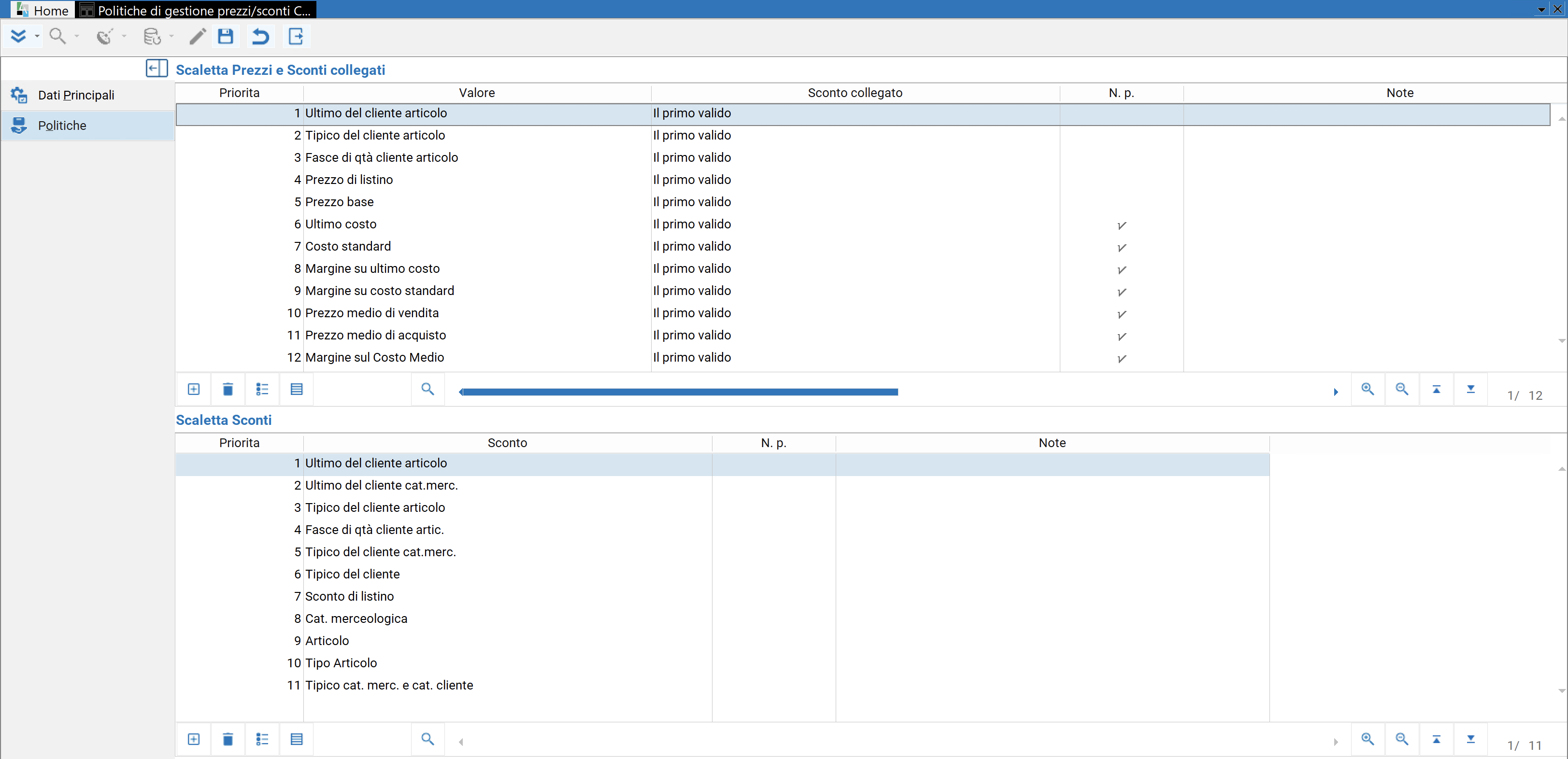The height and width of the screenshot is (759, 1568).
Task: Click the Exit door icon in toolbar
Action: (x=296, y=37)
